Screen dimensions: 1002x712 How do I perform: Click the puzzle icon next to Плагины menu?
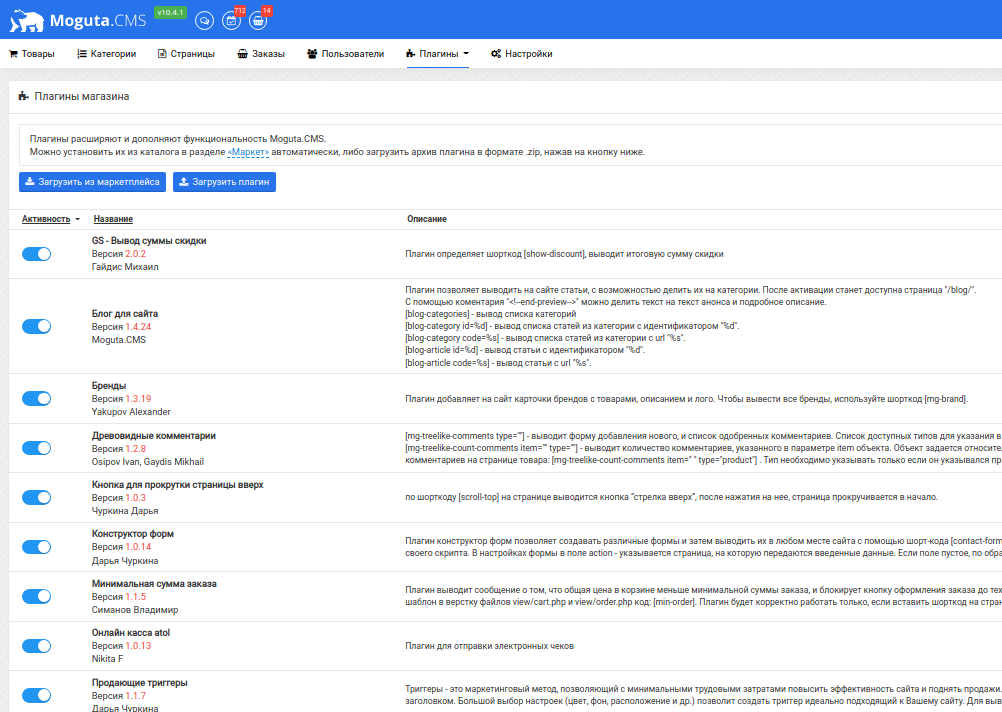coord(411,54)
